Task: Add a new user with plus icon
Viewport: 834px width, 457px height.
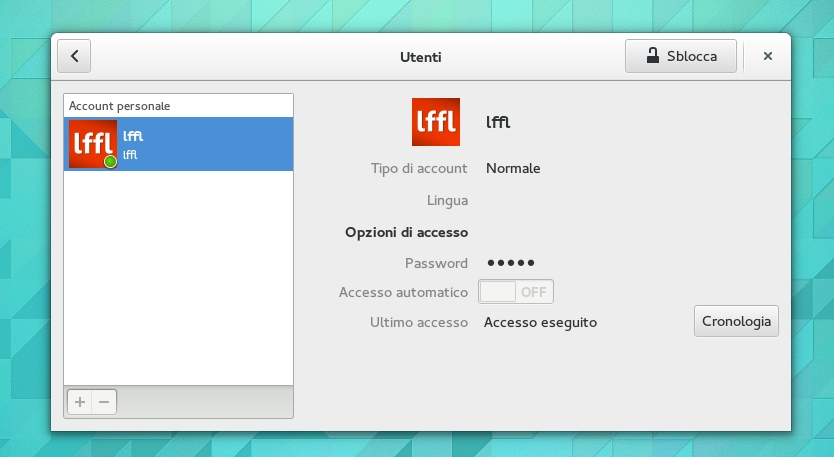Action: coord(80,402)
